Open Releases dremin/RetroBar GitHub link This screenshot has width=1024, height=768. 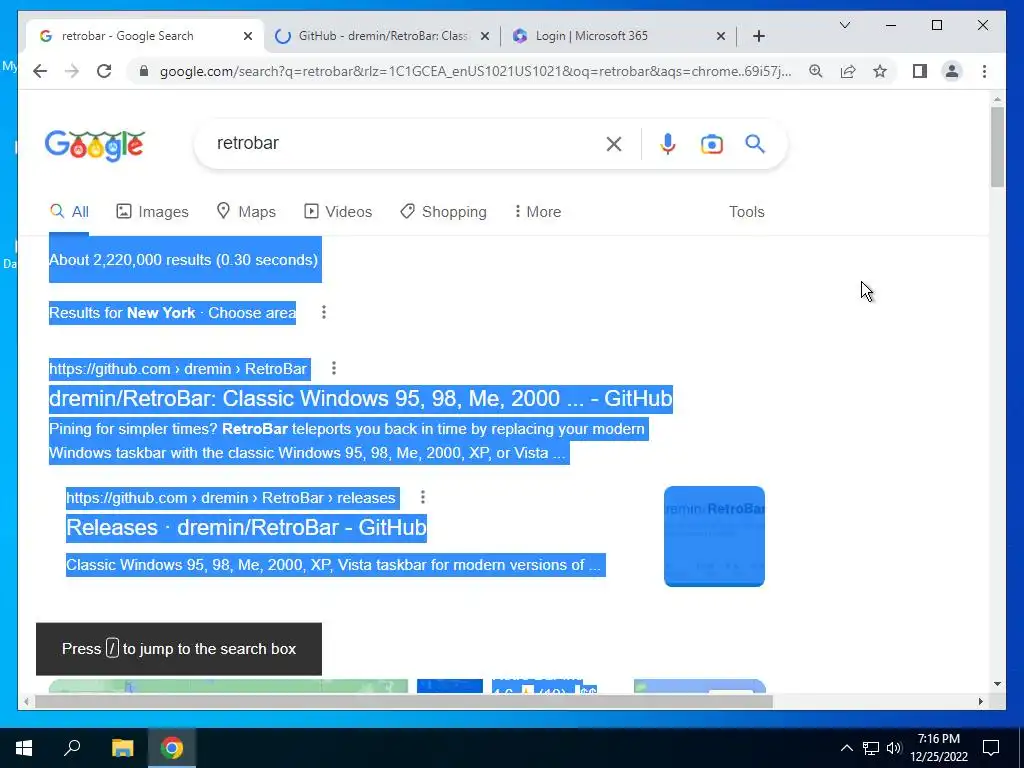coord(246,527)
